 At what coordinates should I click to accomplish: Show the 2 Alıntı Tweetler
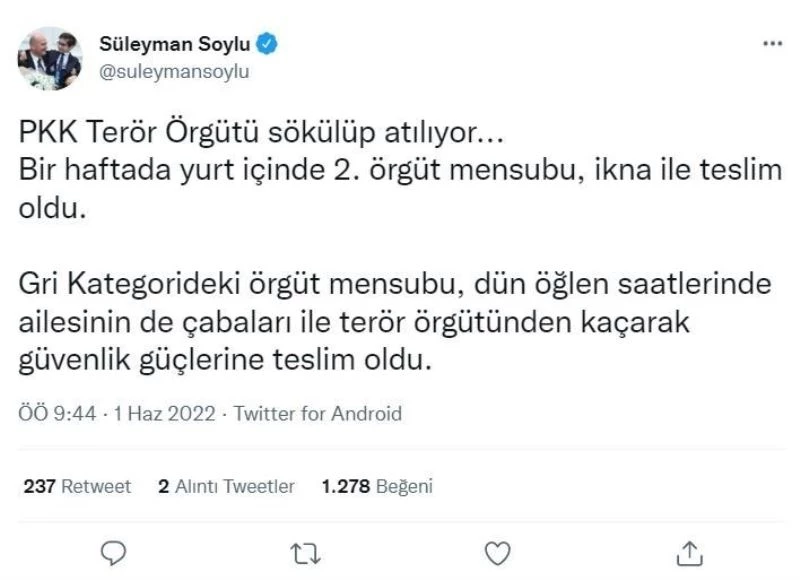[227, 486]
